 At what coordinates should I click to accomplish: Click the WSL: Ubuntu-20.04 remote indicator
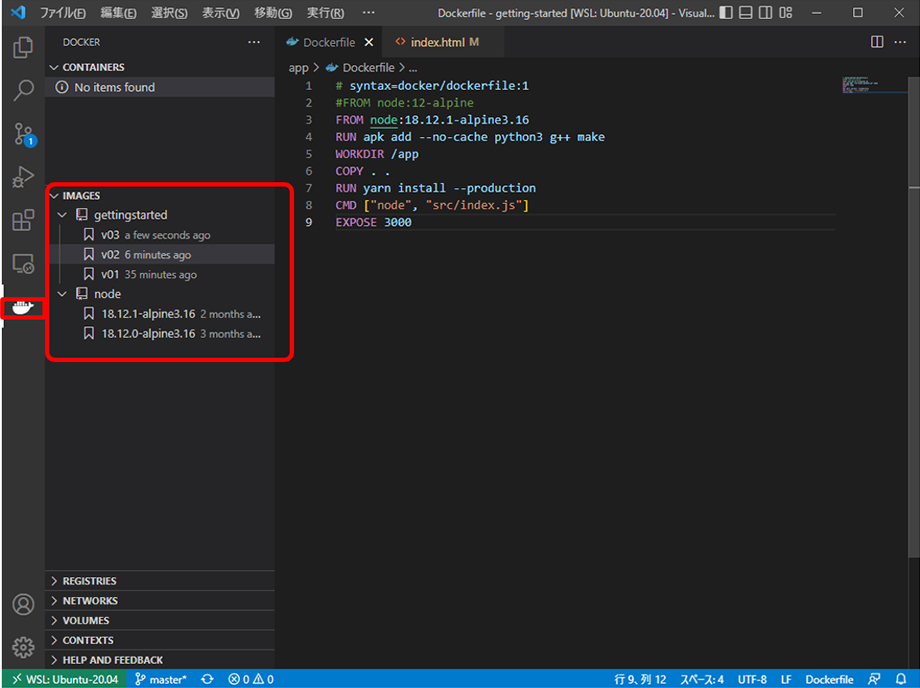tap(65, 679)
